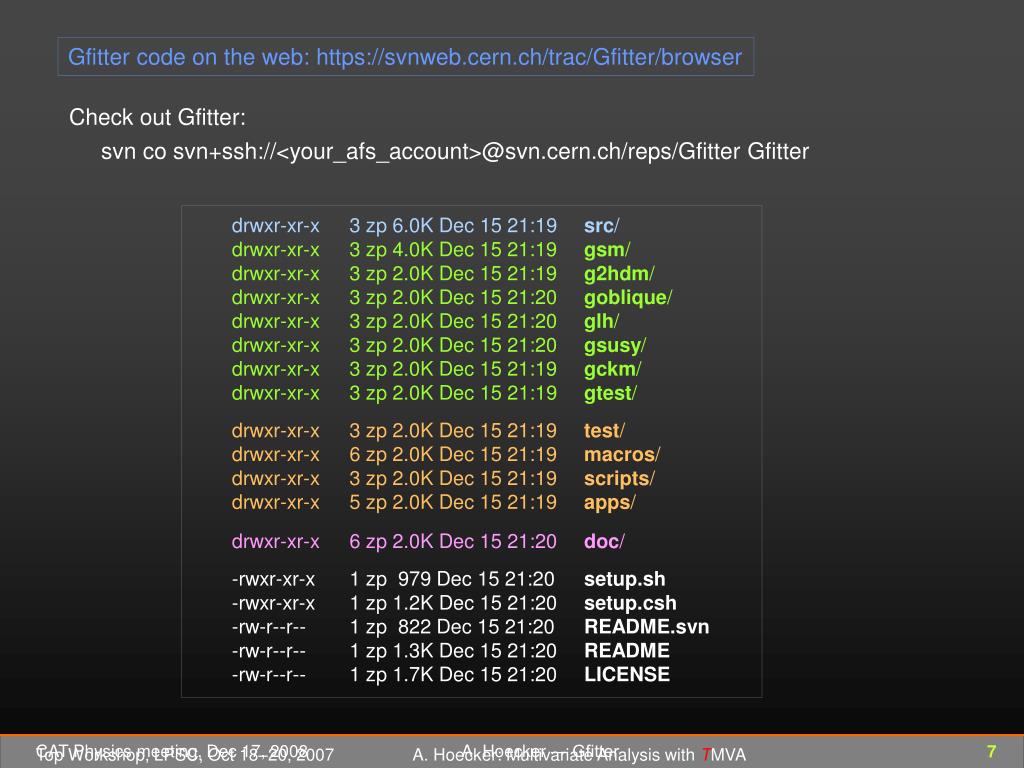Click '1 zp 979 Dec 15 21:20' in setup.sh row
This screenshot has height=768, width=1024.
click(x=452, y=579)
